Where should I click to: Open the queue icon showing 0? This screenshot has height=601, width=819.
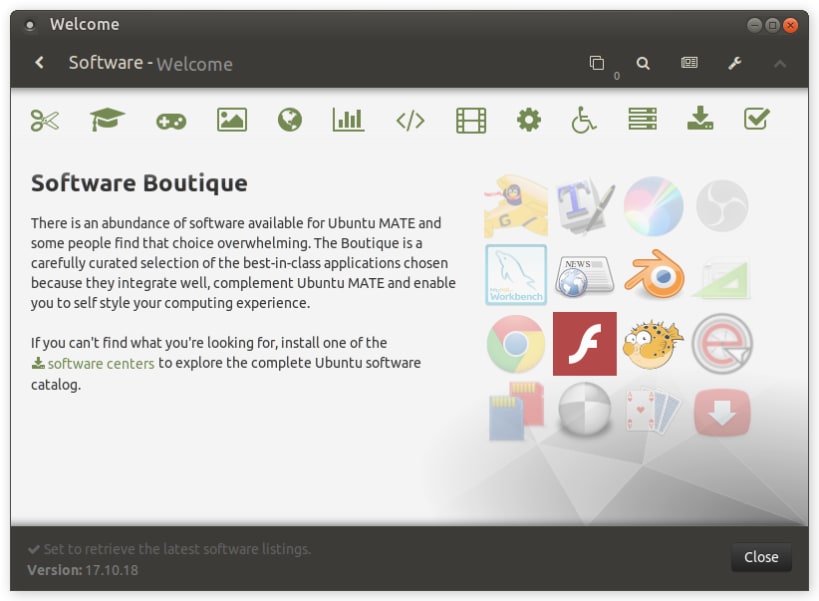[x=597, y=63]
